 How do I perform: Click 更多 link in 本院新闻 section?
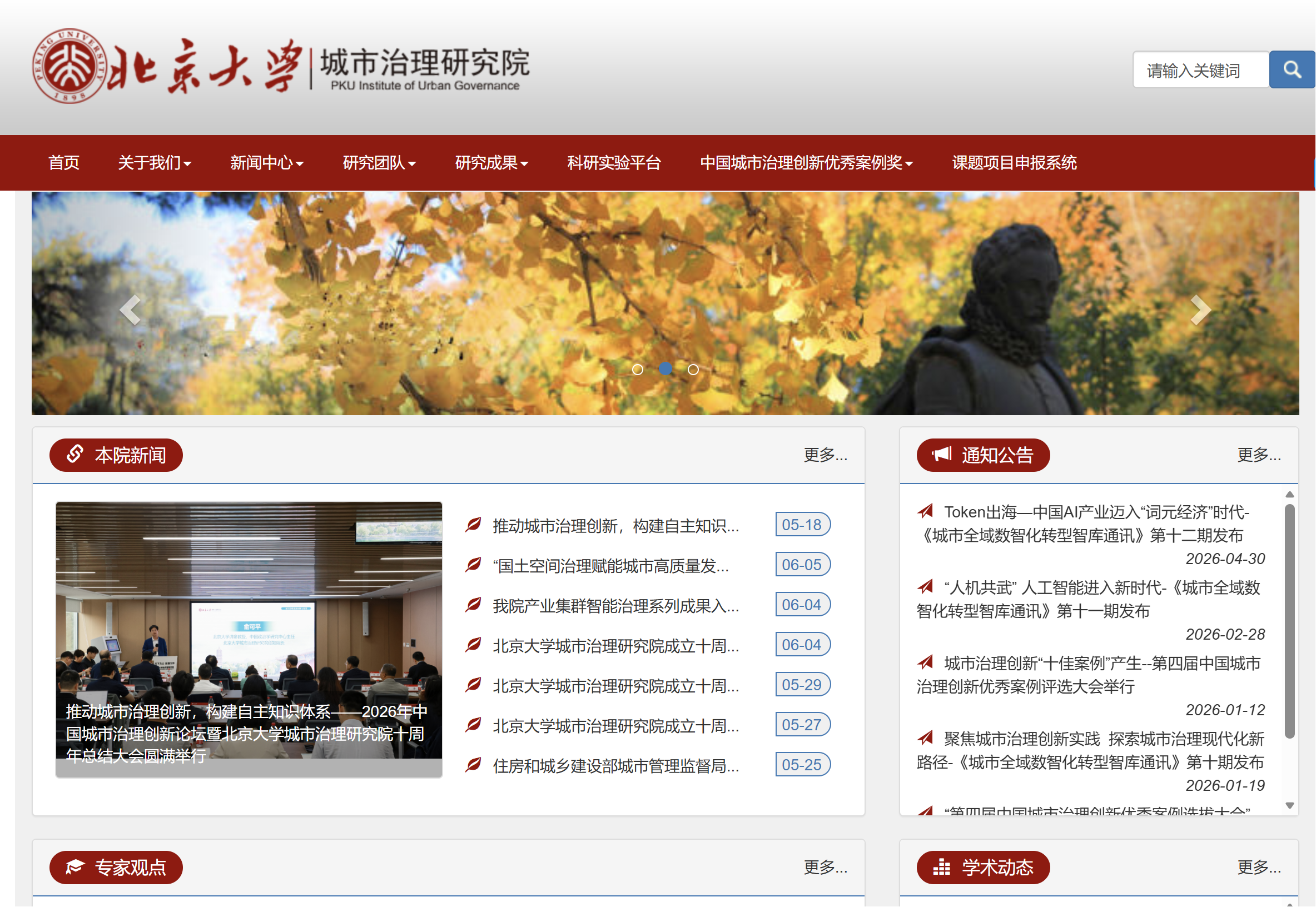point(826,455)
